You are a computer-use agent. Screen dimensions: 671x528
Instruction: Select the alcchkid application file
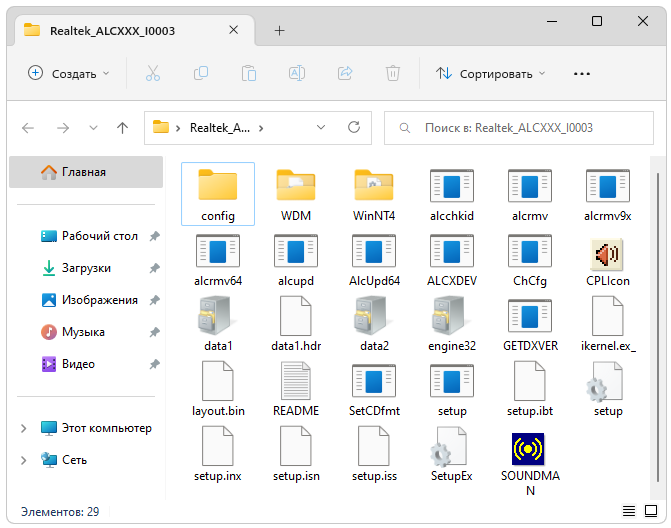452,194
